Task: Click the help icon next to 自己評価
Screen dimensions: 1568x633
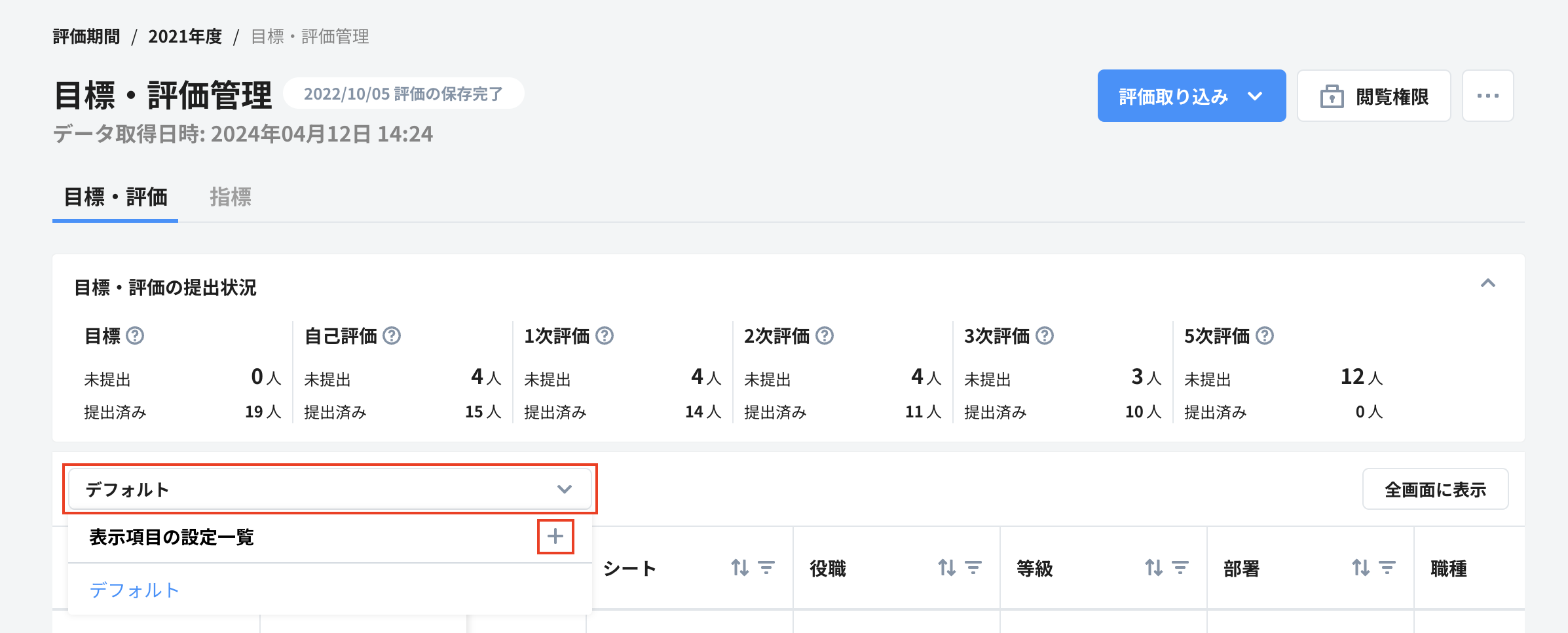Action: tap(391, 336)
